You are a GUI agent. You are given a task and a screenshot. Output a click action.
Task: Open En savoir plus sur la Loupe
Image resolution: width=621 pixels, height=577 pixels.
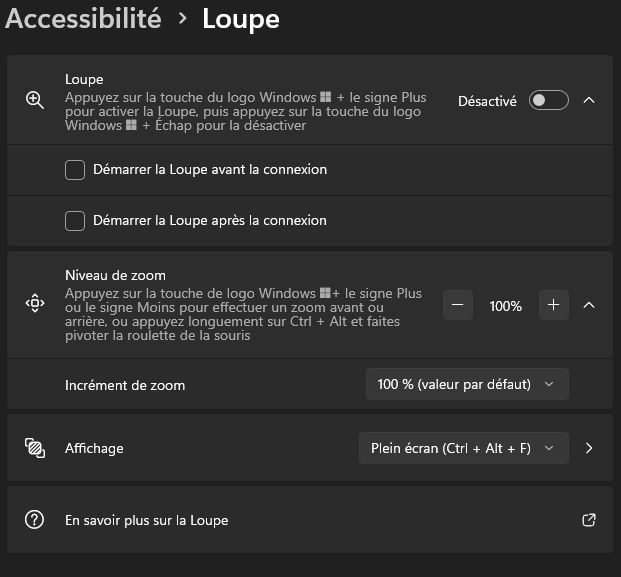[x=147, y=520]
